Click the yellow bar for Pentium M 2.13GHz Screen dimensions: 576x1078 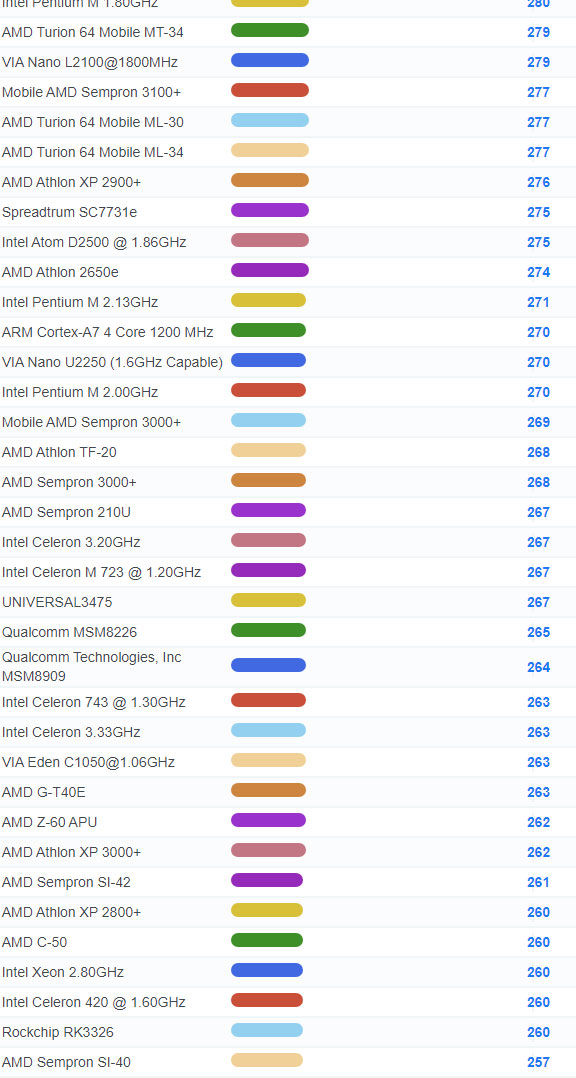[x=269, y=300]
